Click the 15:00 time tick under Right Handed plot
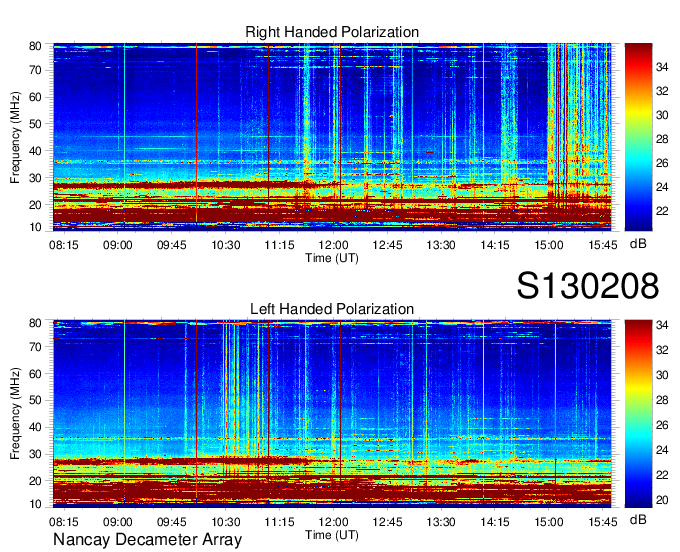The height and width of the screenshot is (552, 680). [549, 245]
